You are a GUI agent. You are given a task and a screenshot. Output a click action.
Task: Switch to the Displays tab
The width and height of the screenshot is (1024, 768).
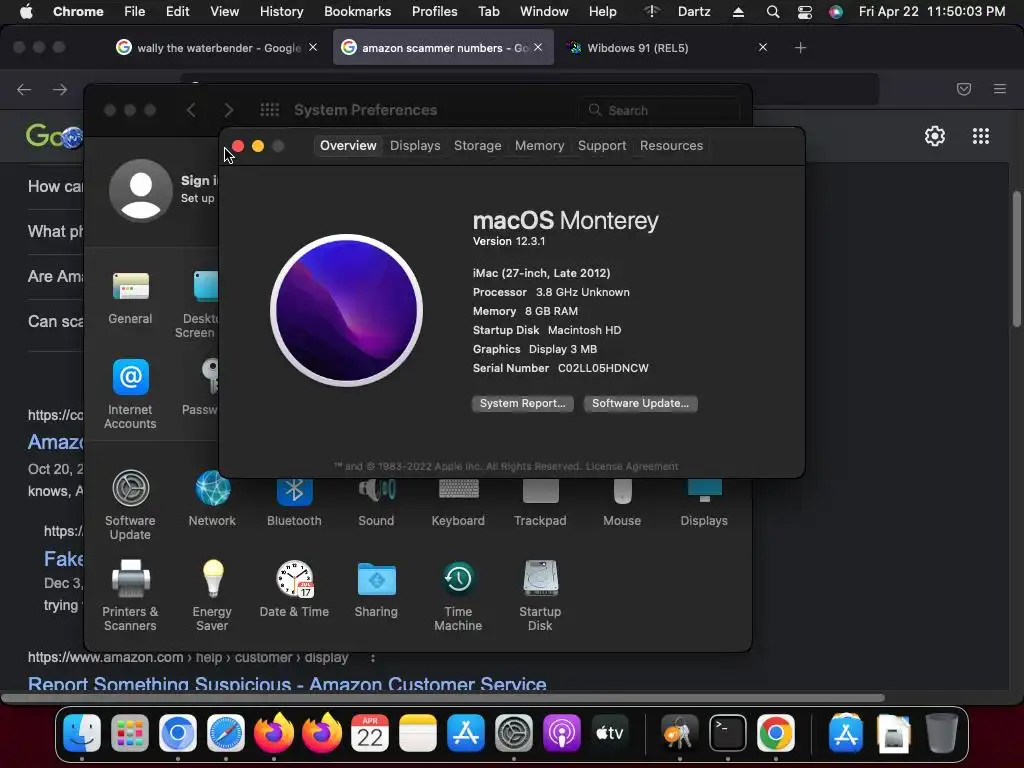tap(415, 146)
